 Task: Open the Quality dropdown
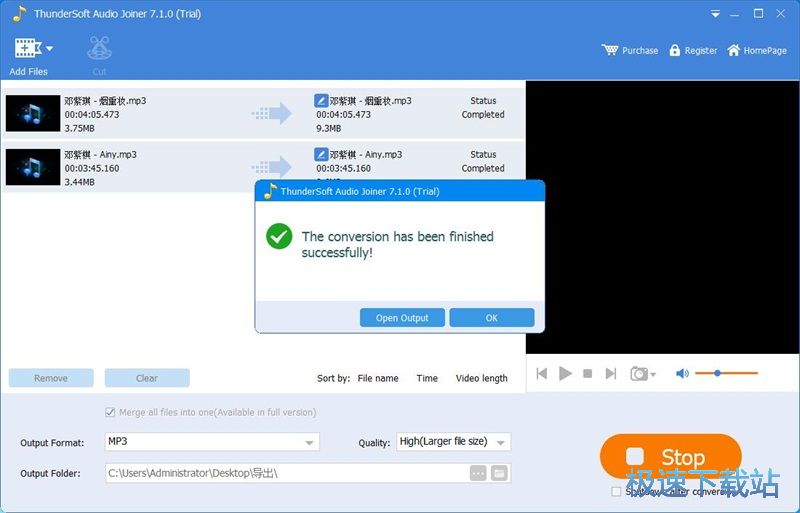(453, 442)
